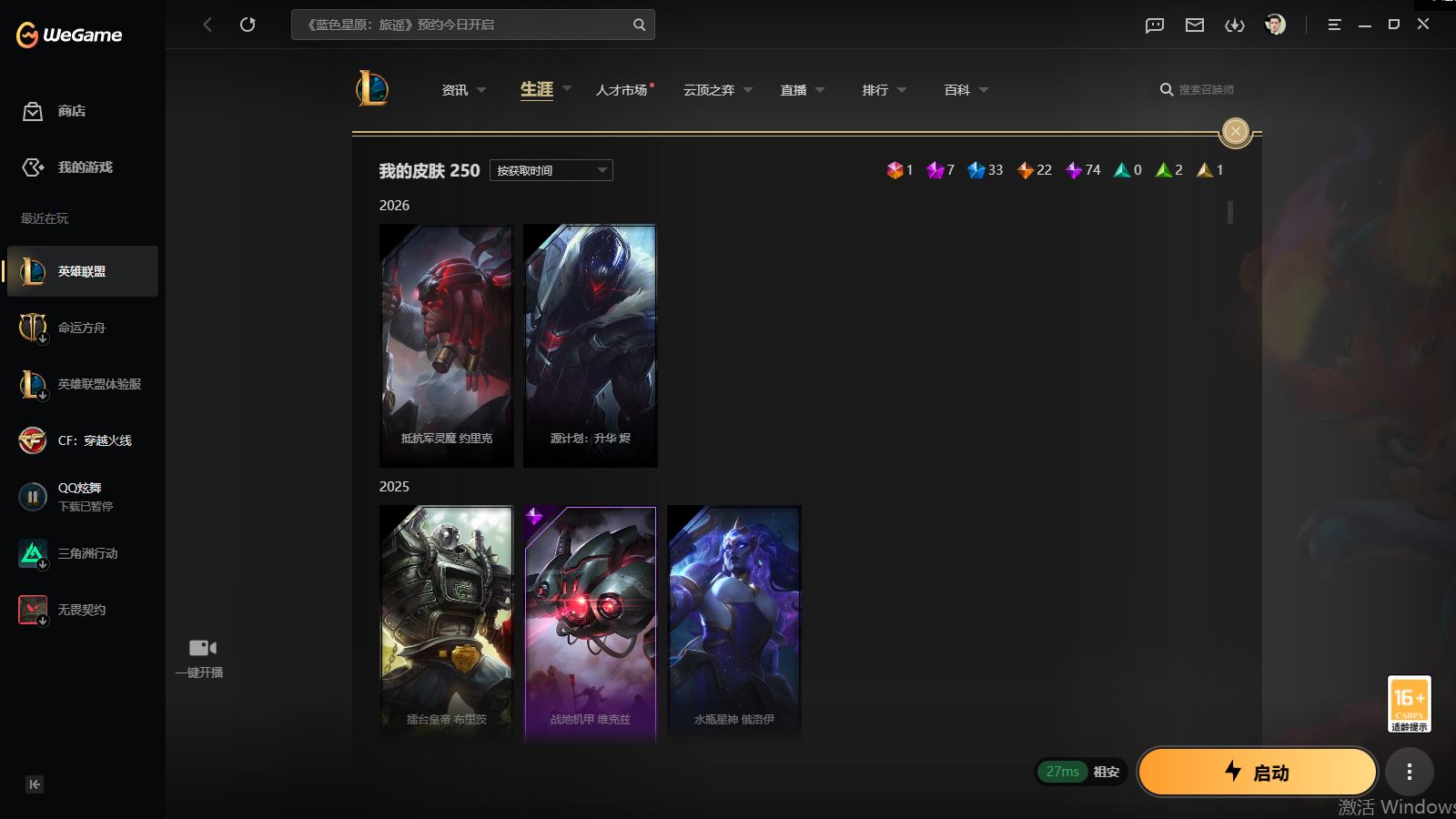Expand the 生涯 dropdown arrow
The height and width of the screenshot is (819, 1456).
[x=567, y=89]
